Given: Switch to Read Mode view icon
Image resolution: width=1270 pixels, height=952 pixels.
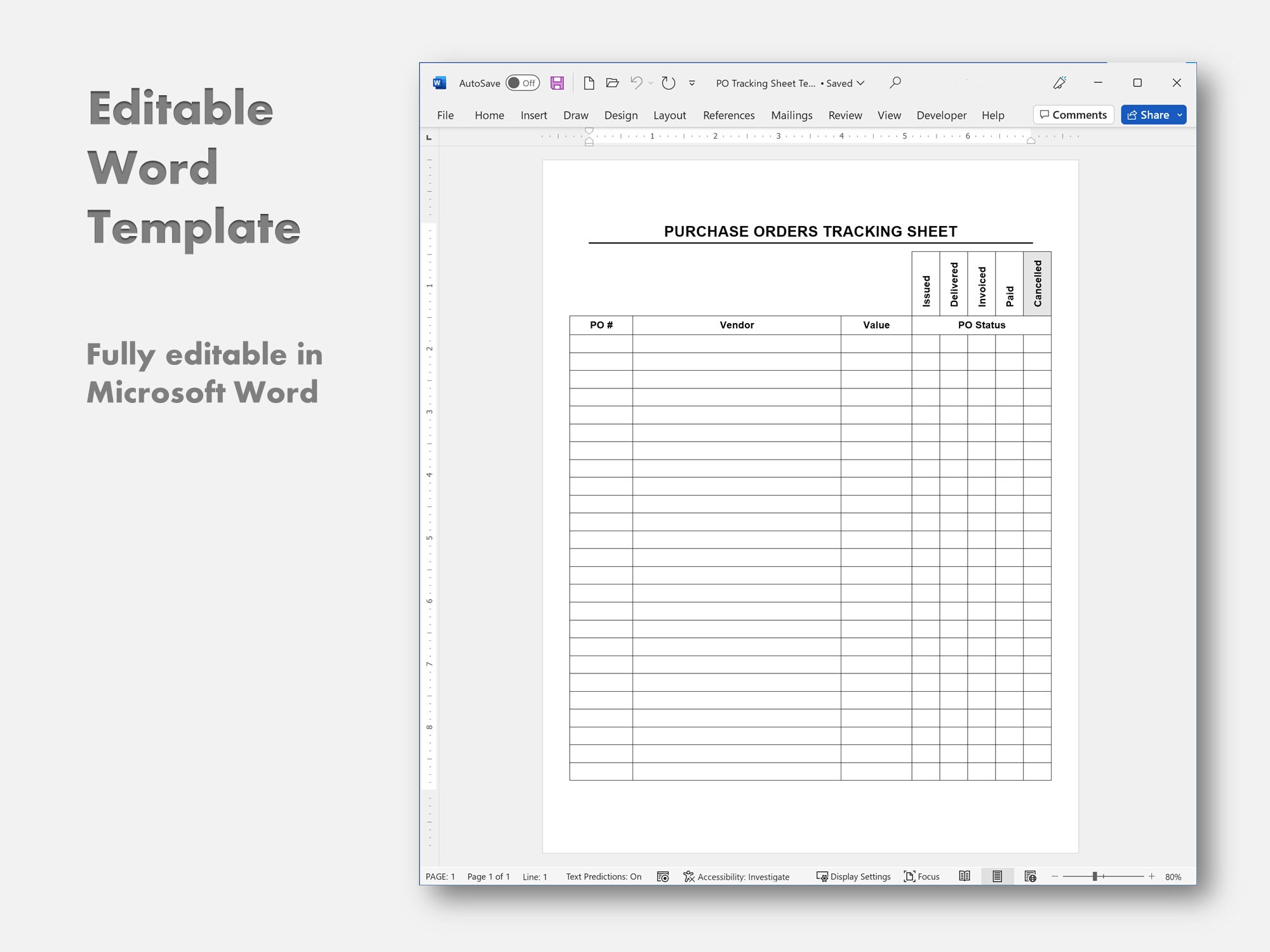Looking at the screenshot, I should pyautogui.click(x=964, y=876).
